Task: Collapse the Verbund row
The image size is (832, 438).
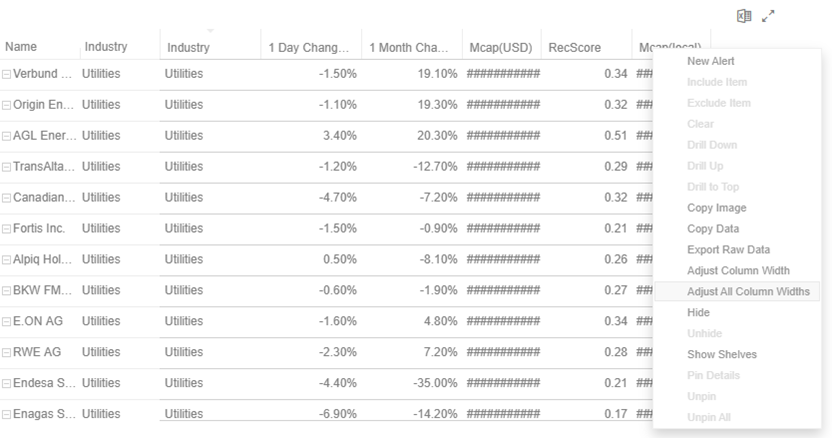Action: 7,74
